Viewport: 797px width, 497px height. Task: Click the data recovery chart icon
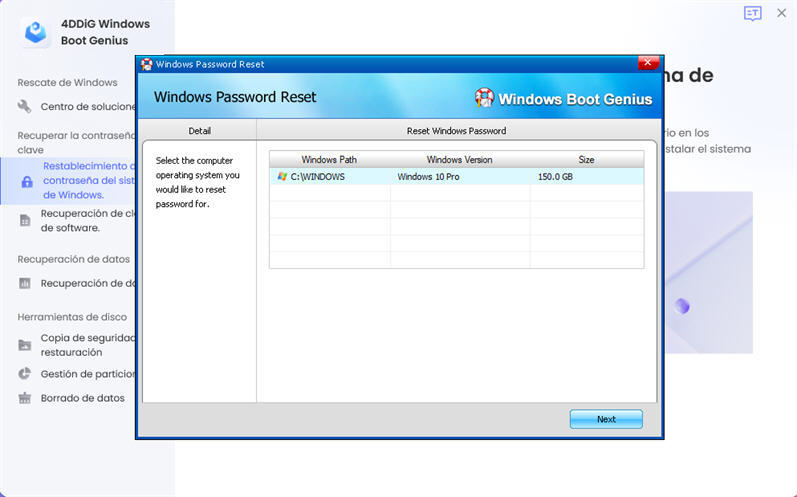(25, 283)
